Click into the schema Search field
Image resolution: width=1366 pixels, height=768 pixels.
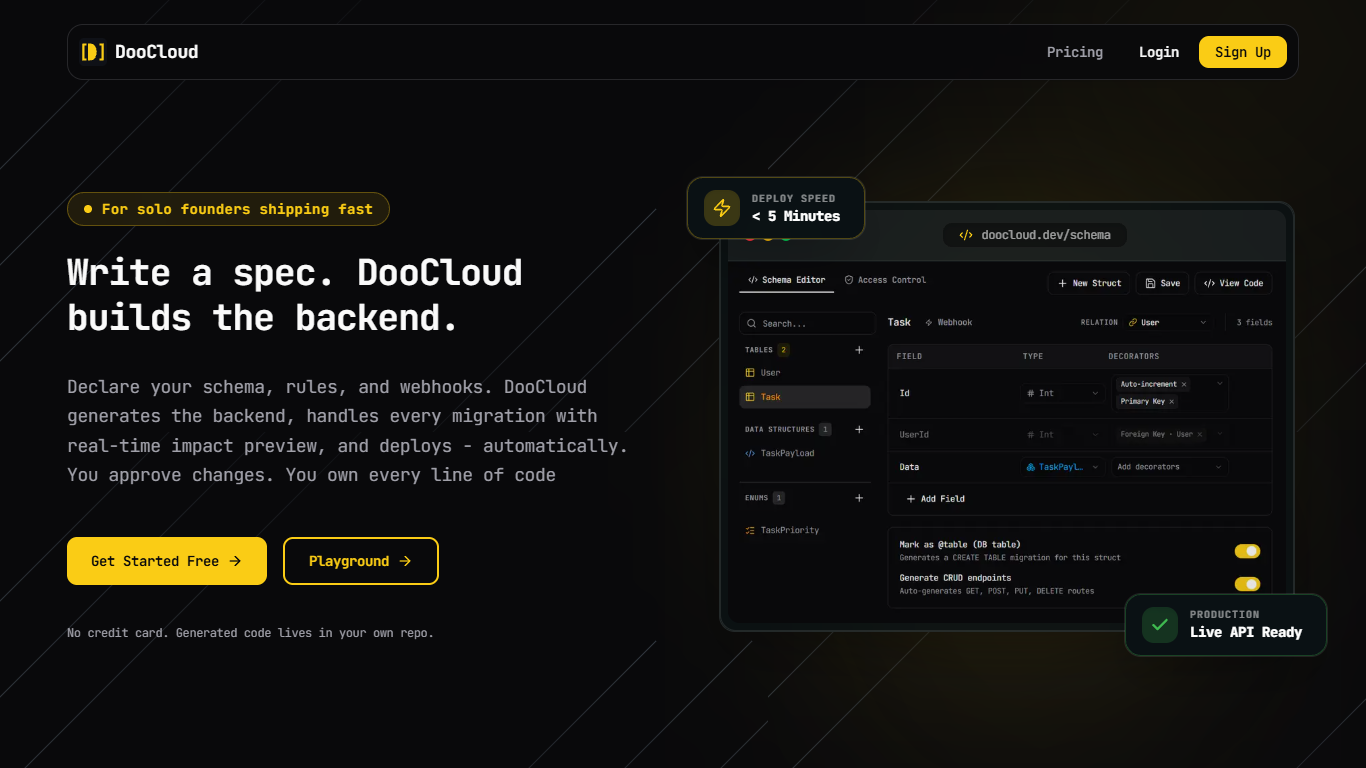(807, 324)
